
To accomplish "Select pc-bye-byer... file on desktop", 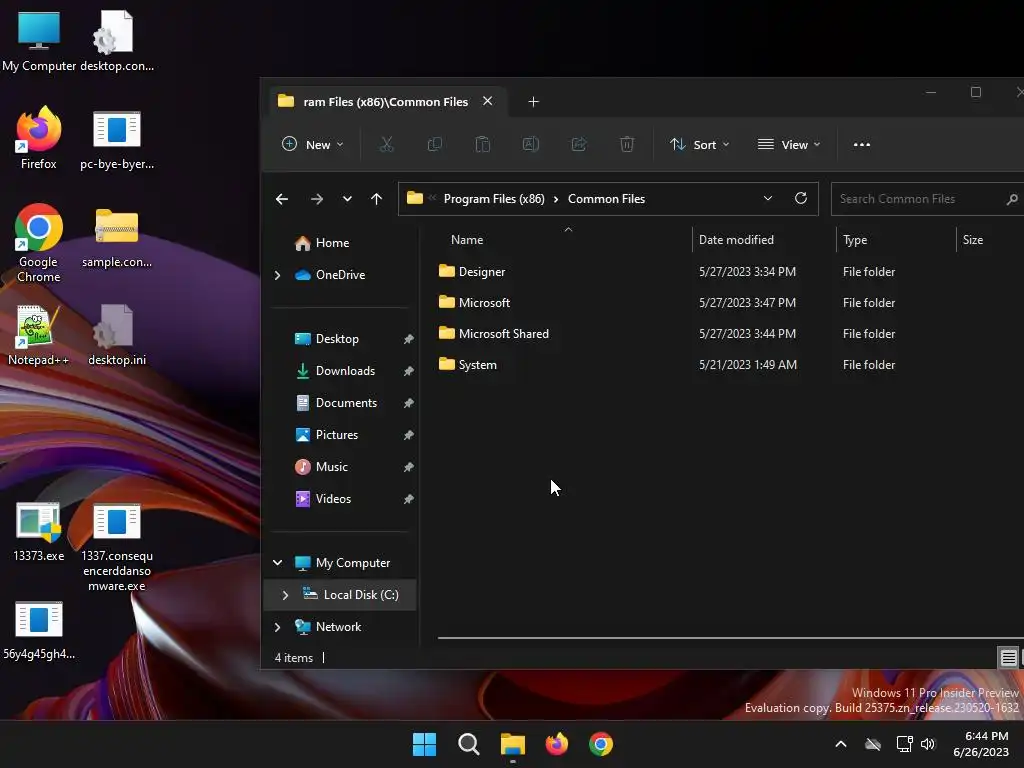I will 117,140.
